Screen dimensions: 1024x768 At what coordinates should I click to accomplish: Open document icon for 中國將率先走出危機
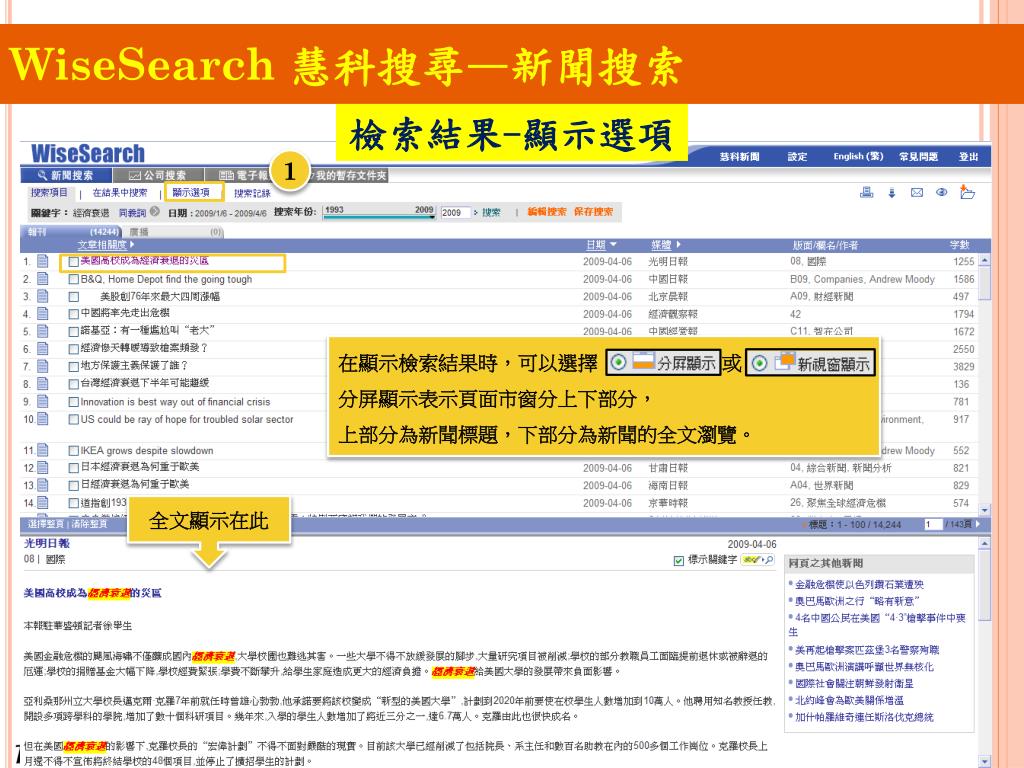click(x=42, y=313)
